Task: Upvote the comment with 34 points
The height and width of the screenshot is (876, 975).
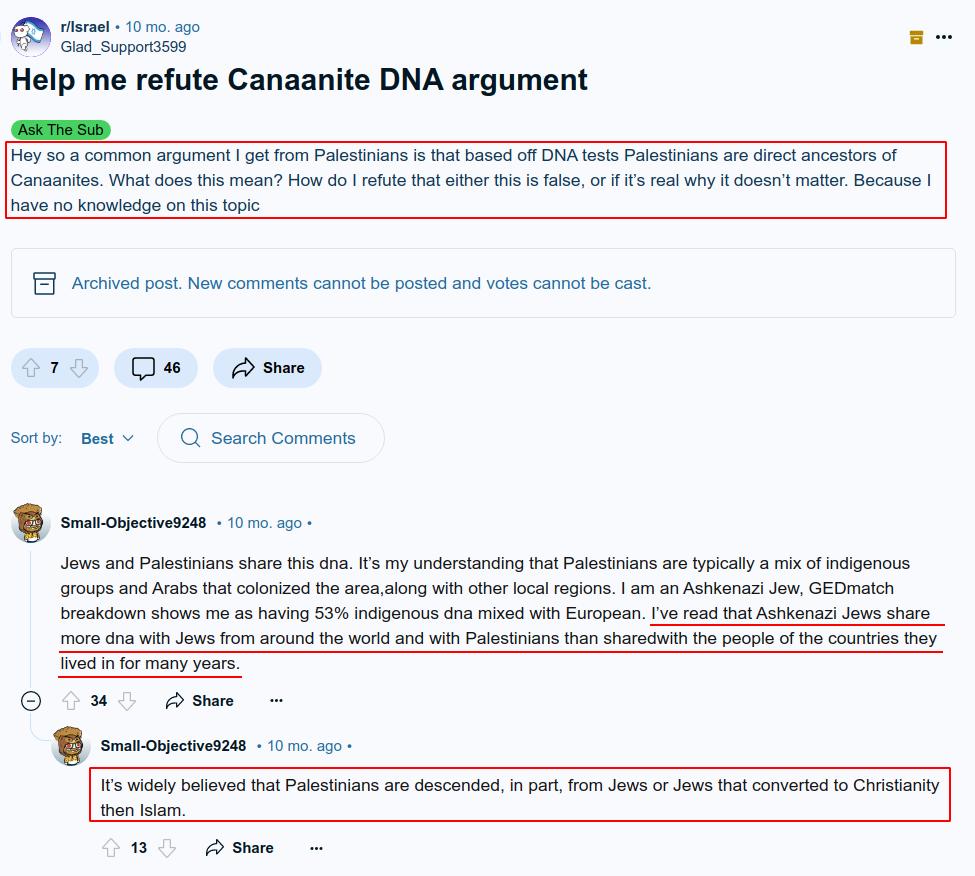Action: coord(71,701)
